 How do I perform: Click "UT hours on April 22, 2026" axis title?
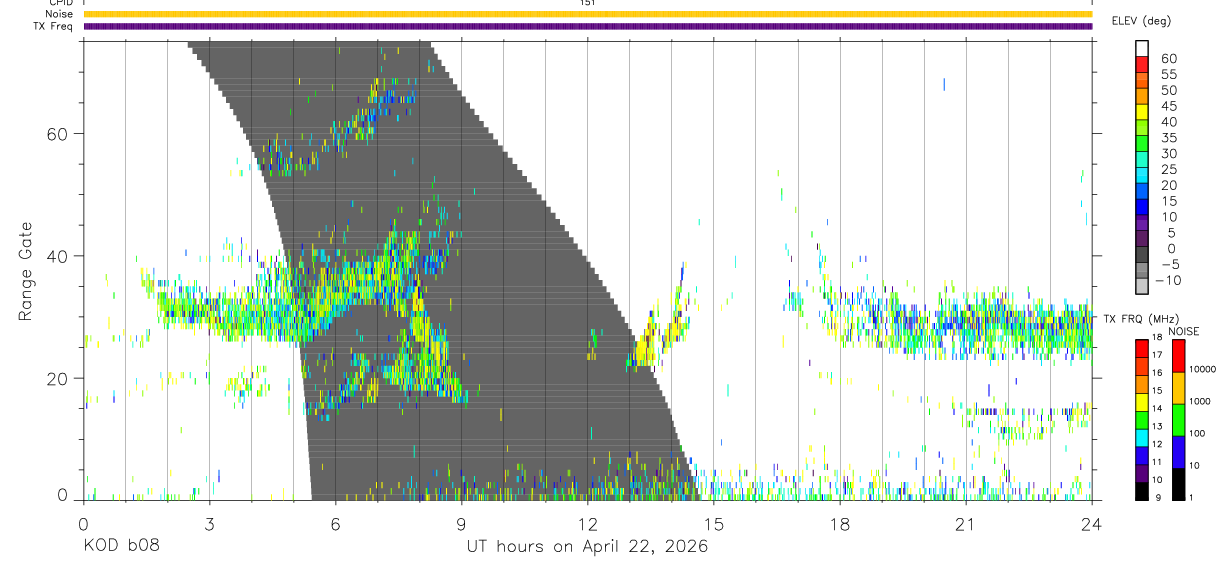pos(587,546)
